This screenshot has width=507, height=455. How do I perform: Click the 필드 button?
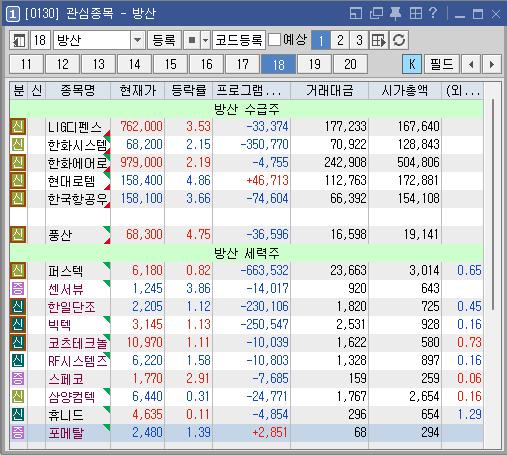tap(442, 64)
